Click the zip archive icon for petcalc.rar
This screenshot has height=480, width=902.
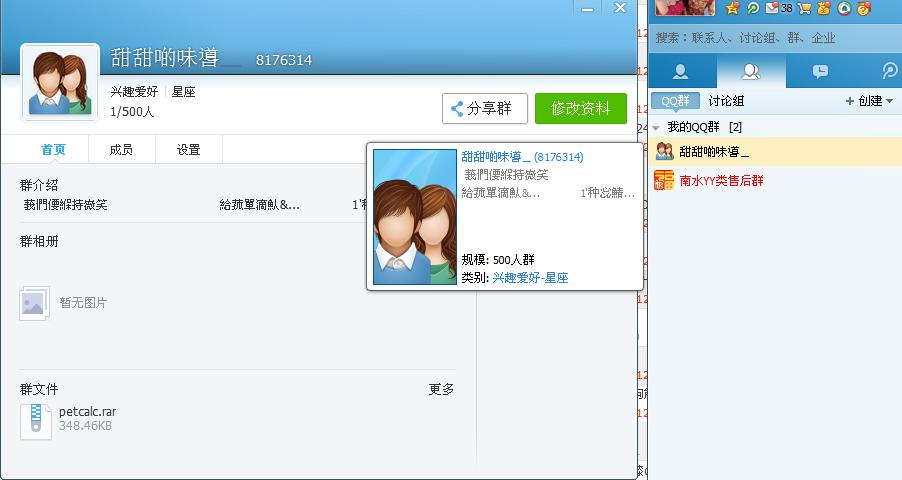pos(36,421)
